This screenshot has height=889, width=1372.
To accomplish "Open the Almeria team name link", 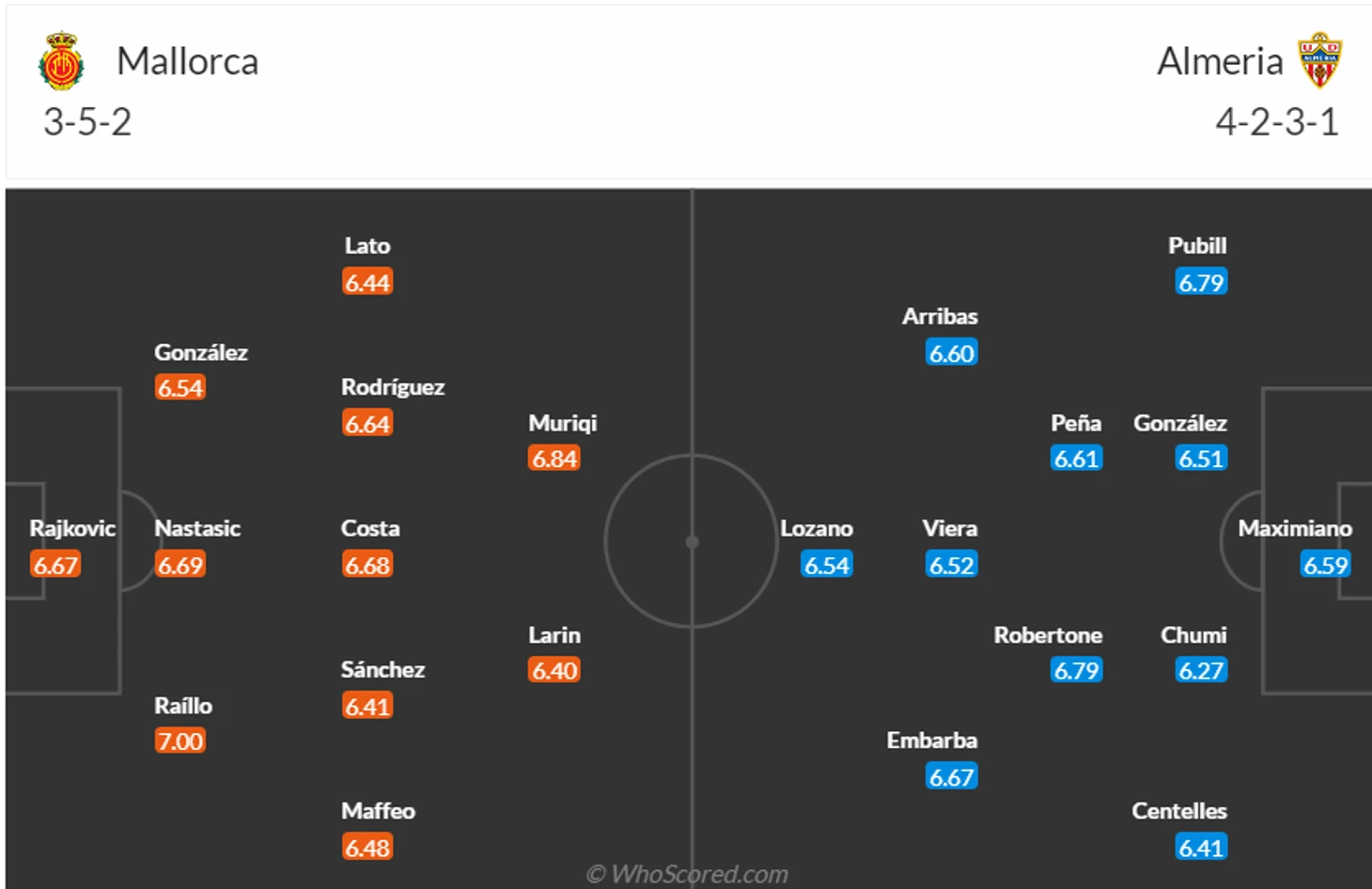I will point(1220,62).
